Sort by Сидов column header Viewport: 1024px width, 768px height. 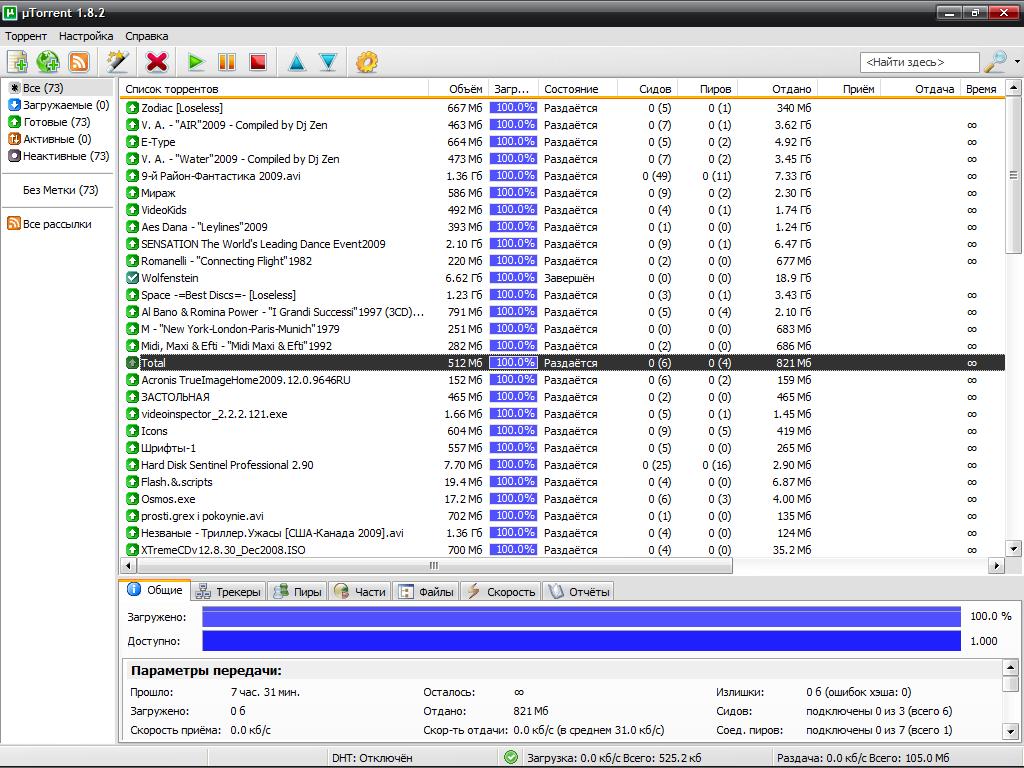(646, 89)
